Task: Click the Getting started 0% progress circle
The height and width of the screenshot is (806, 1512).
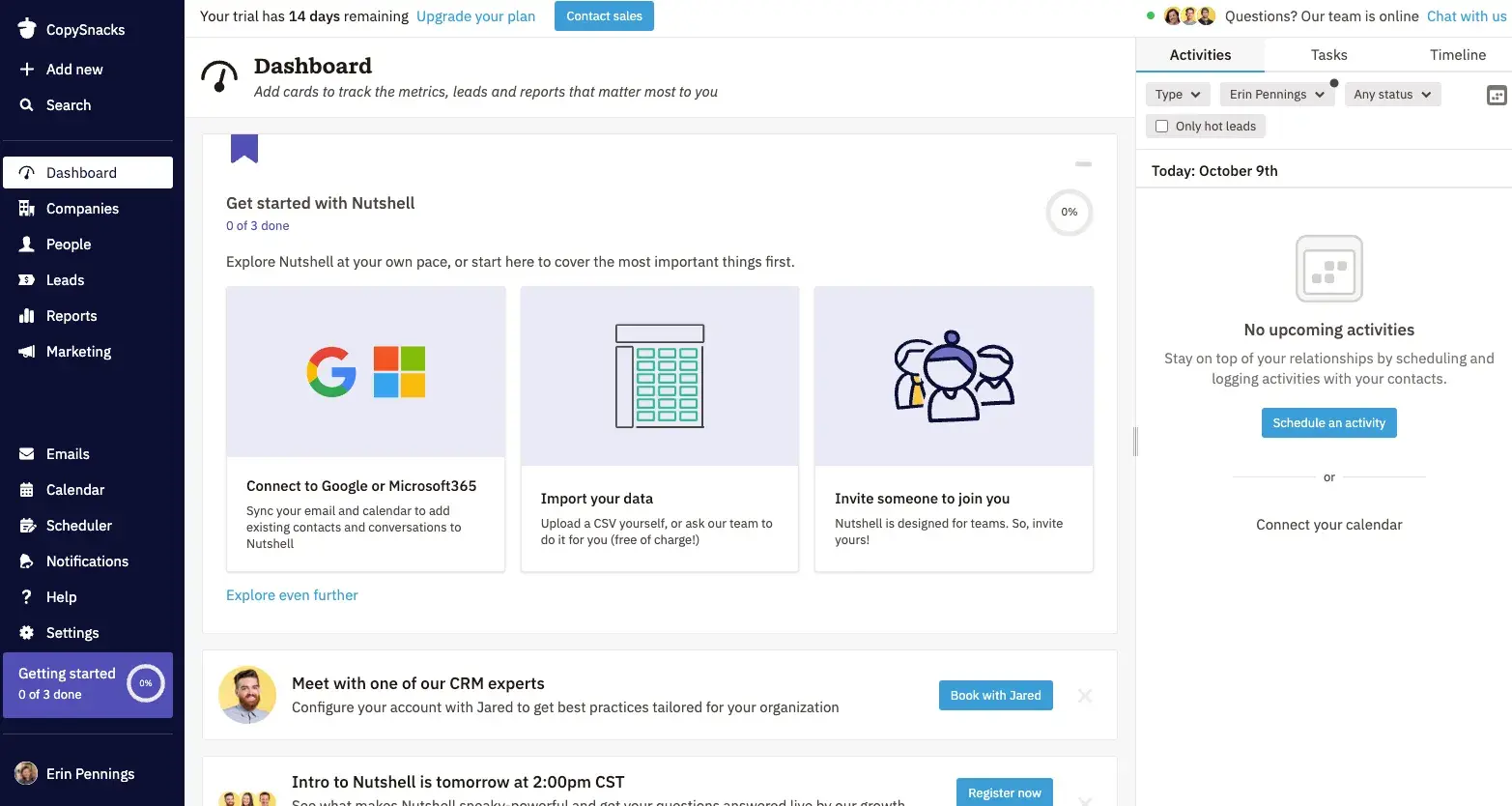Action: point(146,683)
